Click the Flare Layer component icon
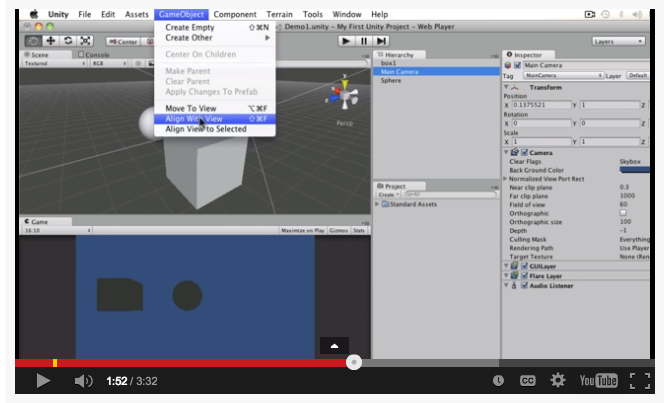This screenshot has height=403, width=664. pyautogui.click(x=515, y=276)
